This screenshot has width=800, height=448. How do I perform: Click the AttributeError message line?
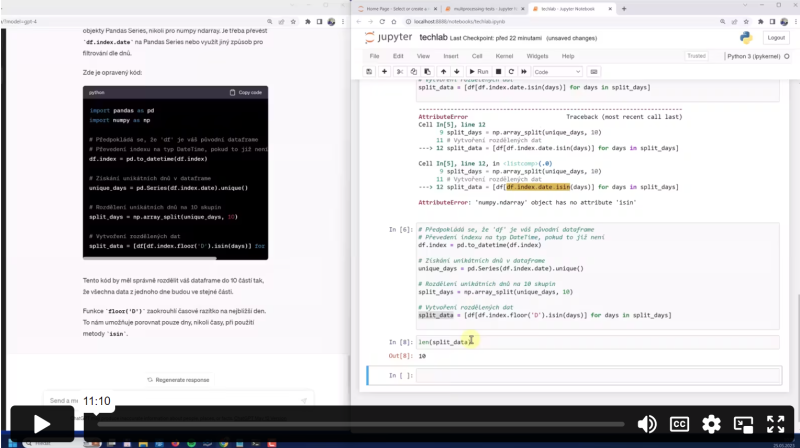click(527, 203)
